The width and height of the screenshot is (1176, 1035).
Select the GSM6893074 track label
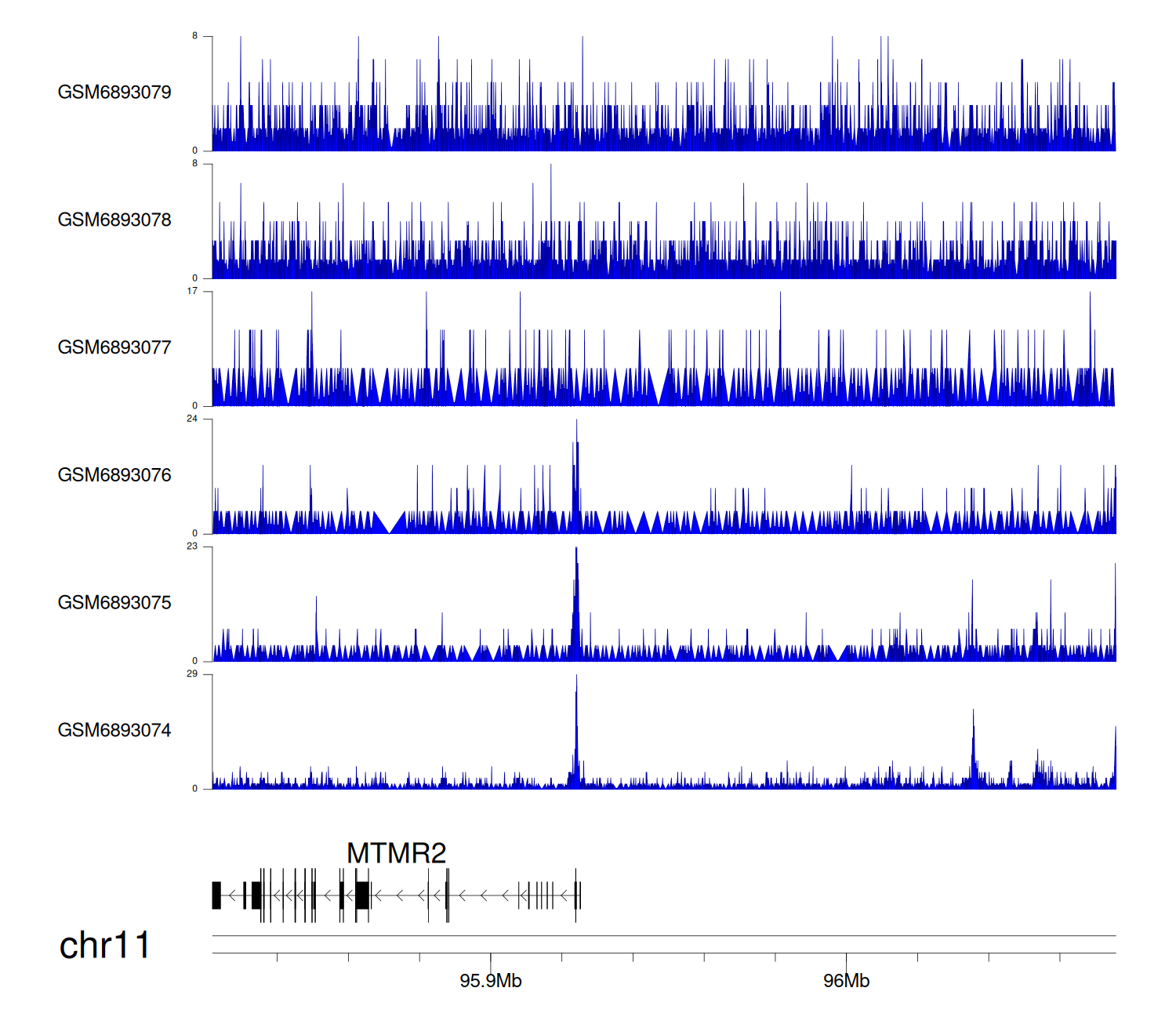tap(114, 731)
